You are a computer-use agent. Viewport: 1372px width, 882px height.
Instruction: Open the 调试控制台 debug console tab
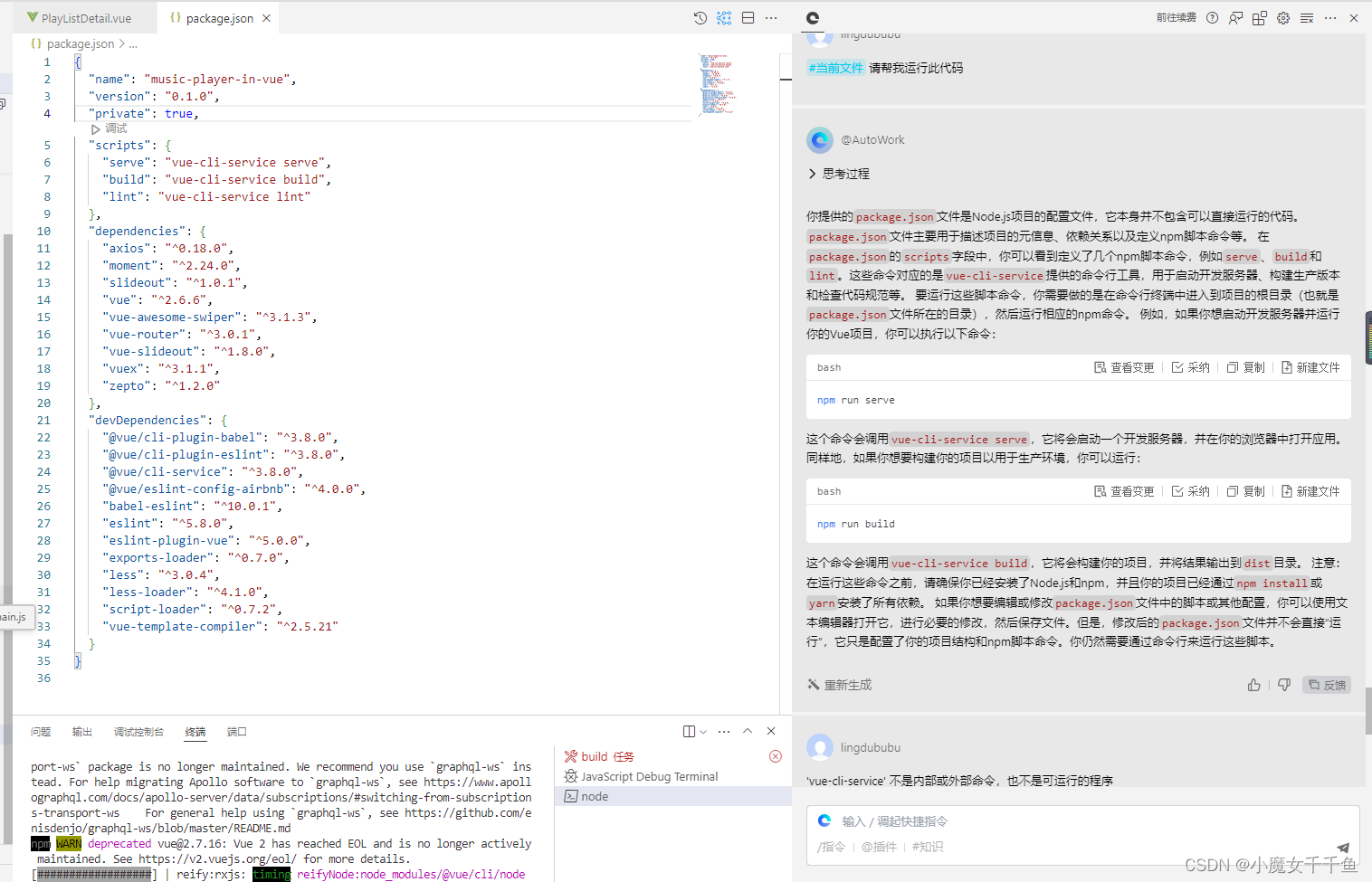coord(138,732)
